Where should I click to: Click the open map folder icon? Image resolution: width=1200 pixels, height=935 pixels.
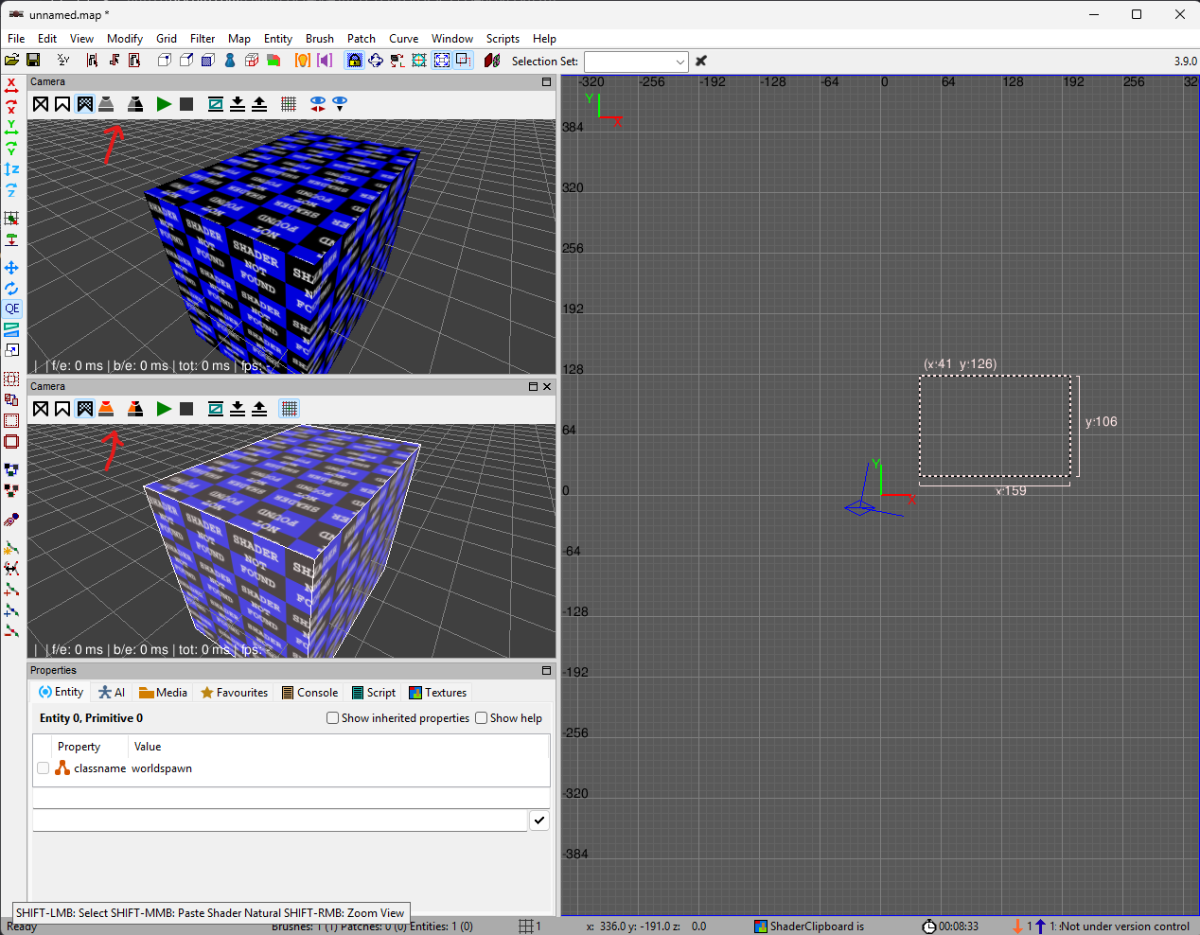point(12,61)
